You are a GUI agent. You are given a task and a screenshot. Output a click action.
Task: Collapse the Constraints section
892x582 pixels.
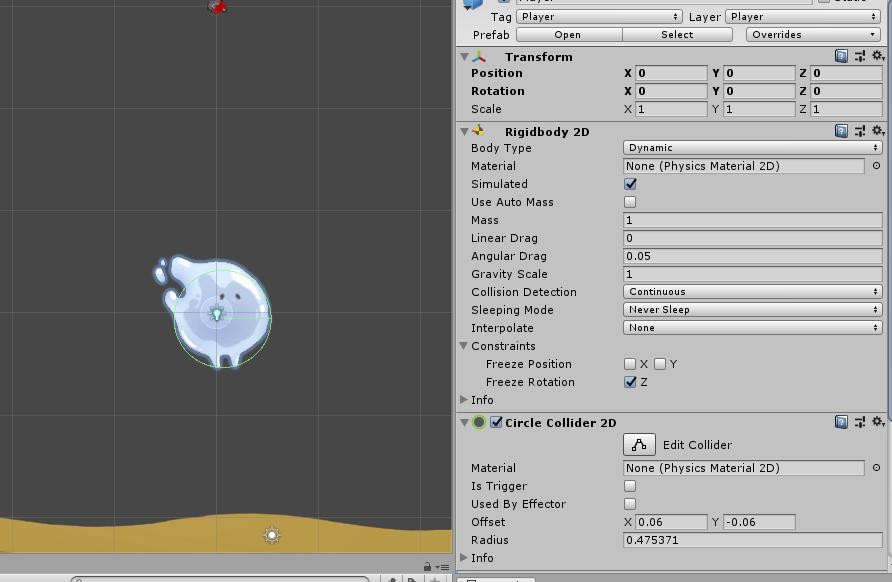tap(464, 346)
